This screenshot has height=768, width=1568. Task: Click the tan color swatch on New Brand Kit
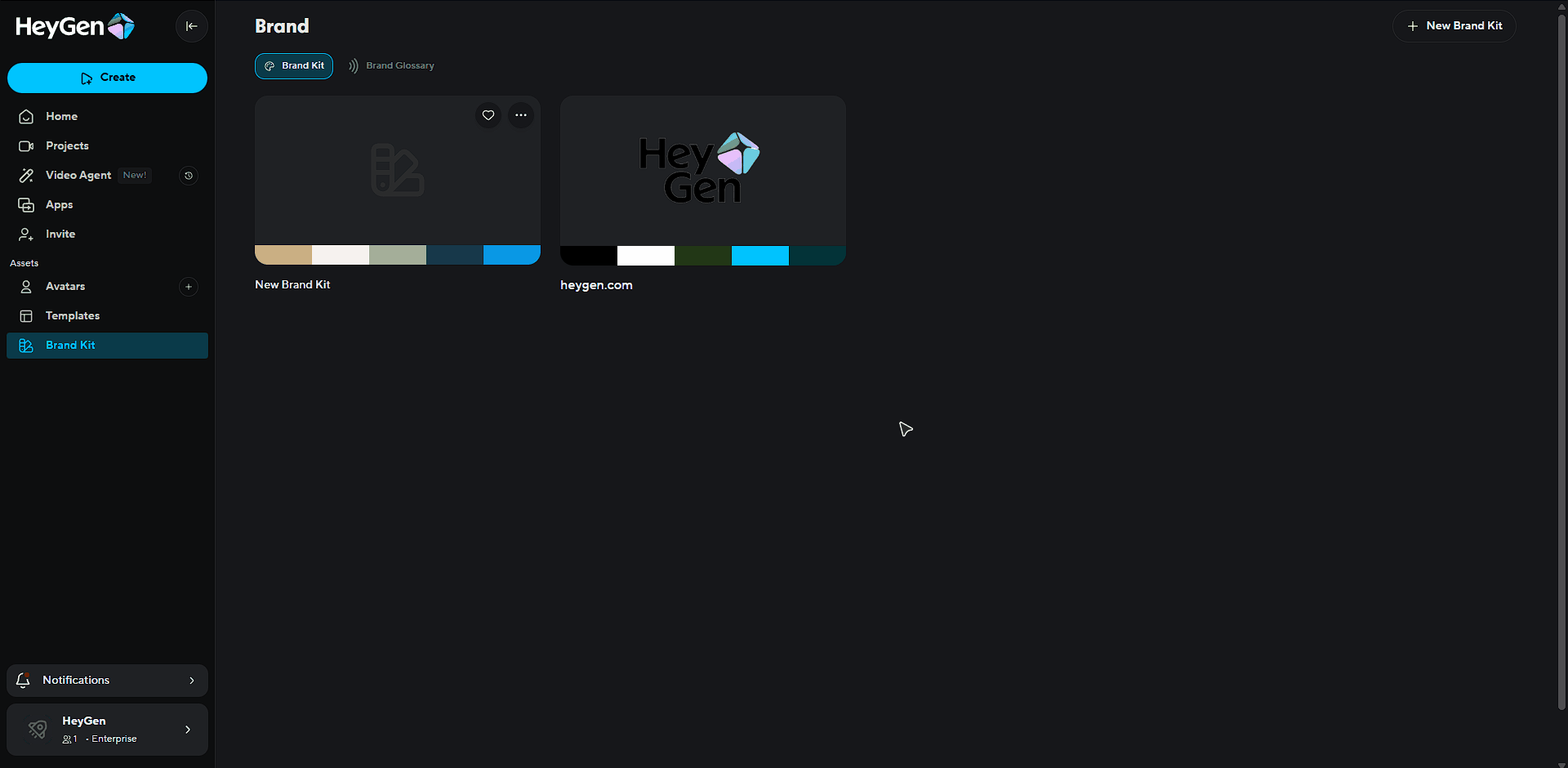[x=283, y=255]
